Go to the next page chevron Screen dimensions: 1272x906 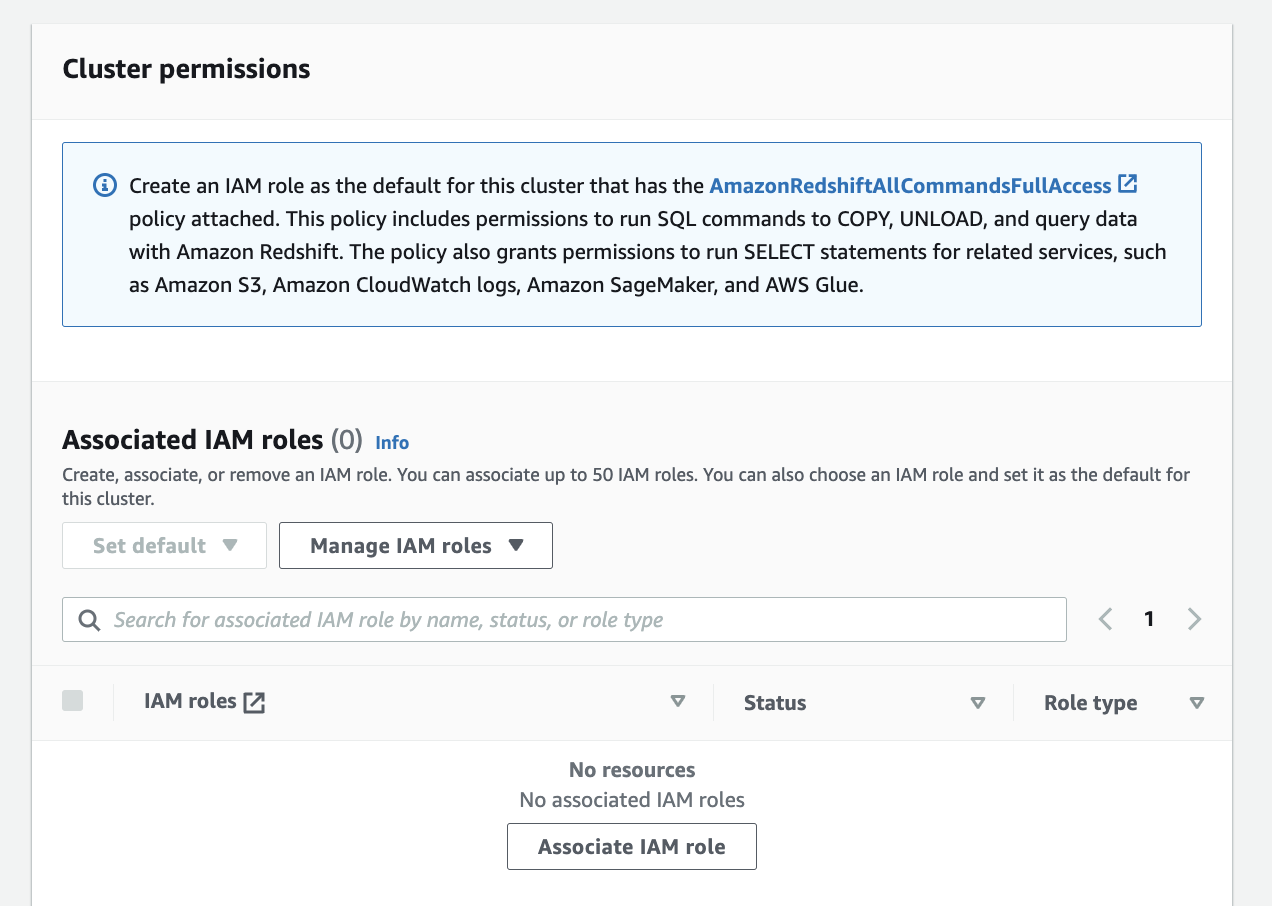(x=1194, y=619)
